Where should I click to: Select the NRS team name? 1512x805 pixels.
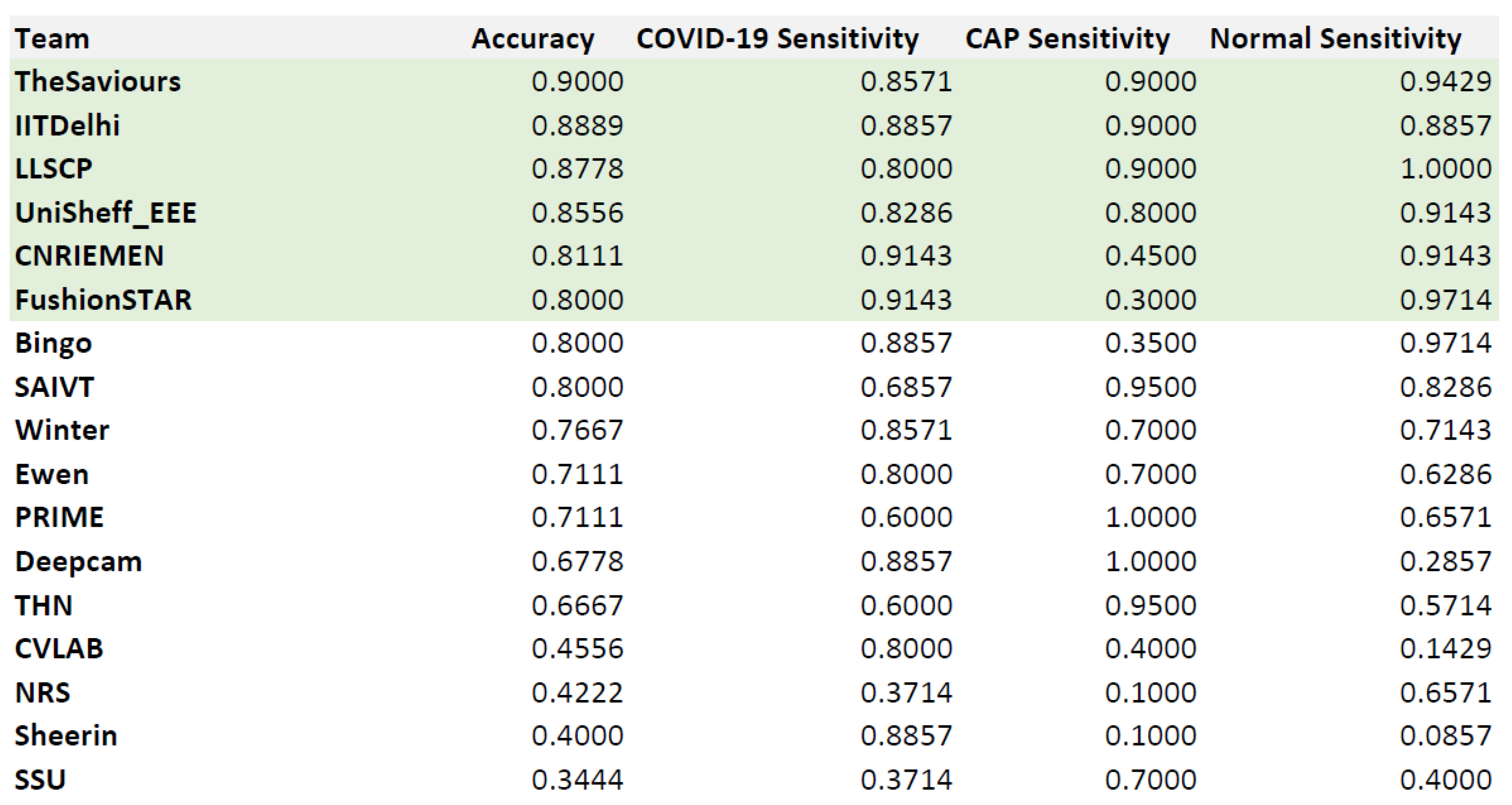pyautogui.click(x=43, y=693)
